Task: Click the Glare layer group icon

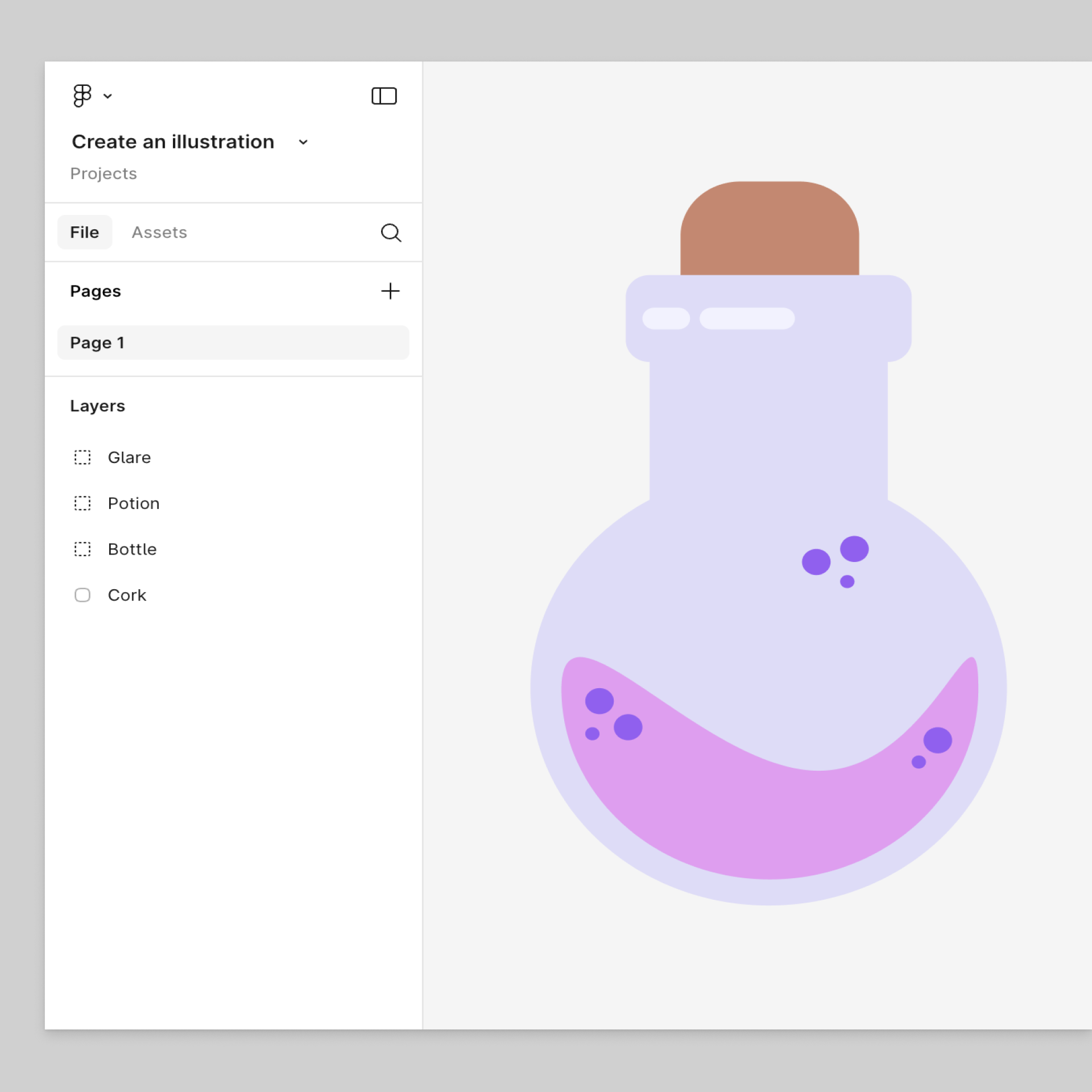Action: pyautogui.click(x=82, y=457)
